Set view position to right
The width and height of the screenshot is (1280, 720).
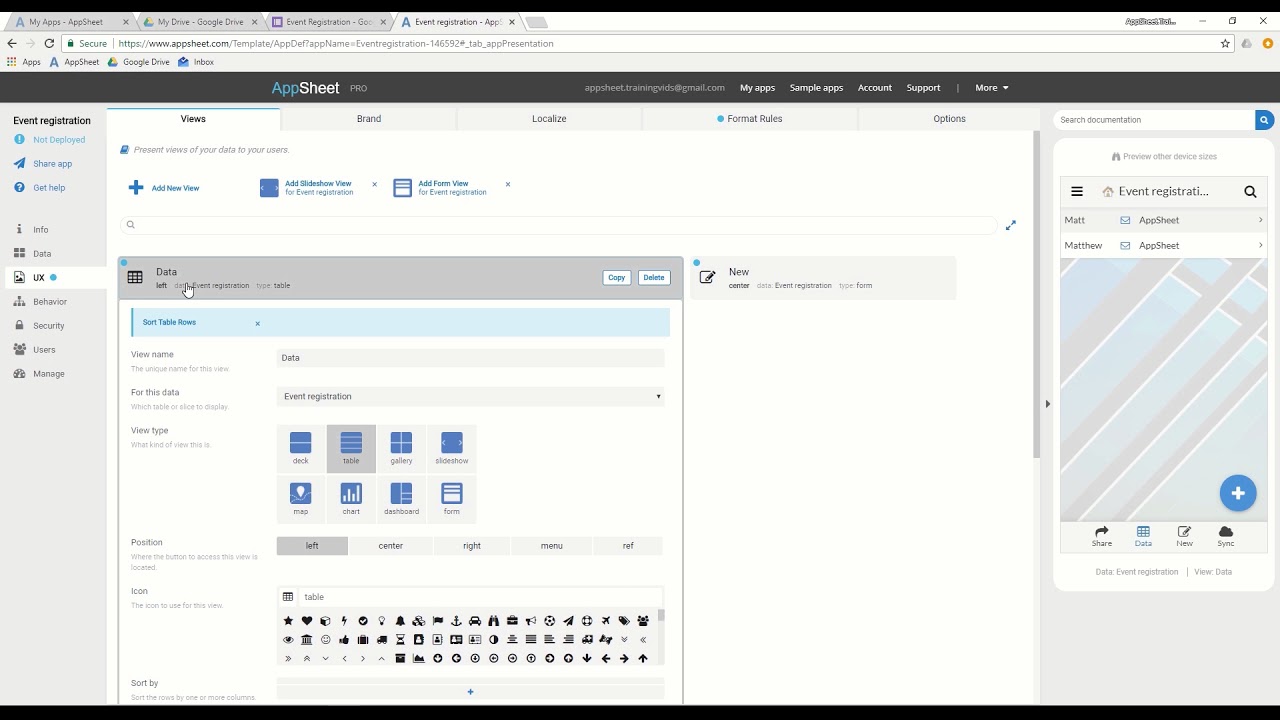tap(472, 546)
